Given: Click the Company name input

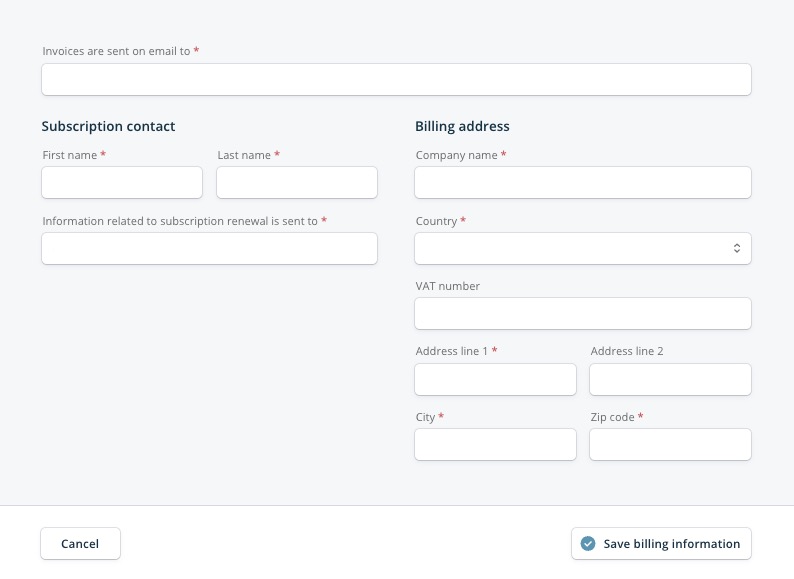Looking at the screenshot, I should click(583, 182).
